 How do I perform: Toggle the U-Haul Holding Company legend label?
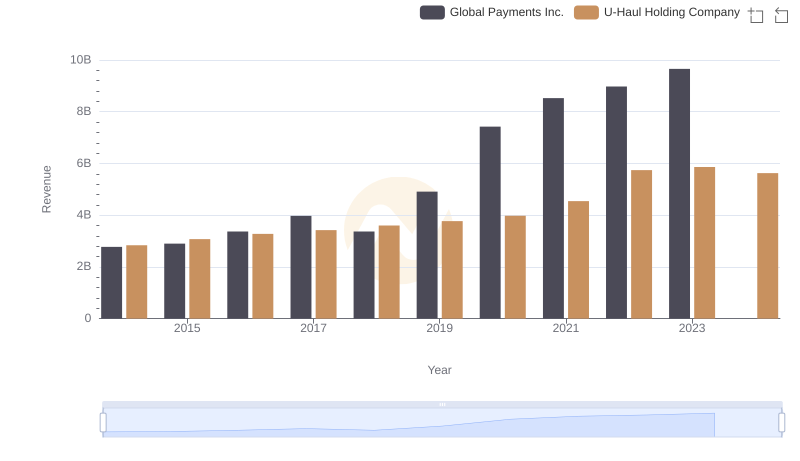tap(671, 12)
